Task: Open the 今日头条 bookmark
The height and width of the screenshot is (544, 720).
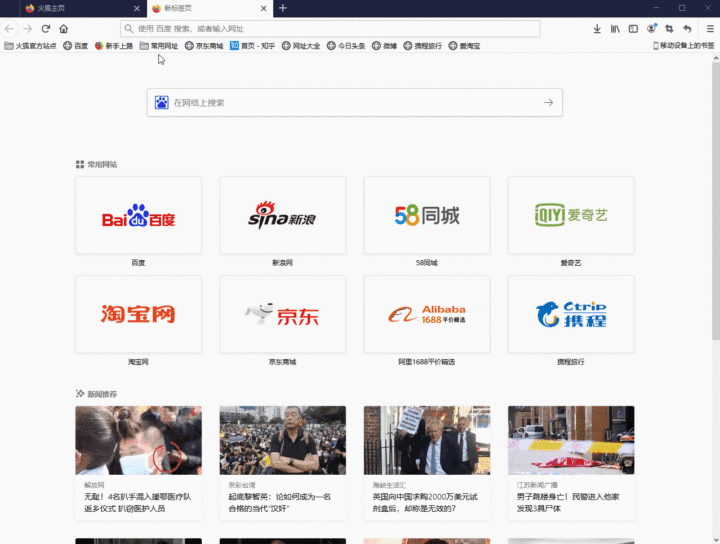Action: (x=346, y=46)
